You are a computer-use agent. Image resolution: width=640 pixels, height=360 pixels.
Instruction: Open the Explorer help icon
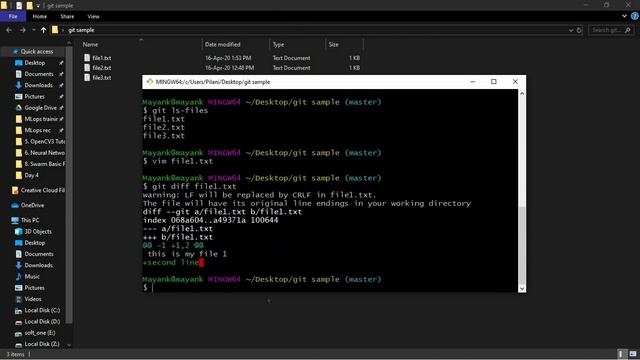[x=635, y=16]
